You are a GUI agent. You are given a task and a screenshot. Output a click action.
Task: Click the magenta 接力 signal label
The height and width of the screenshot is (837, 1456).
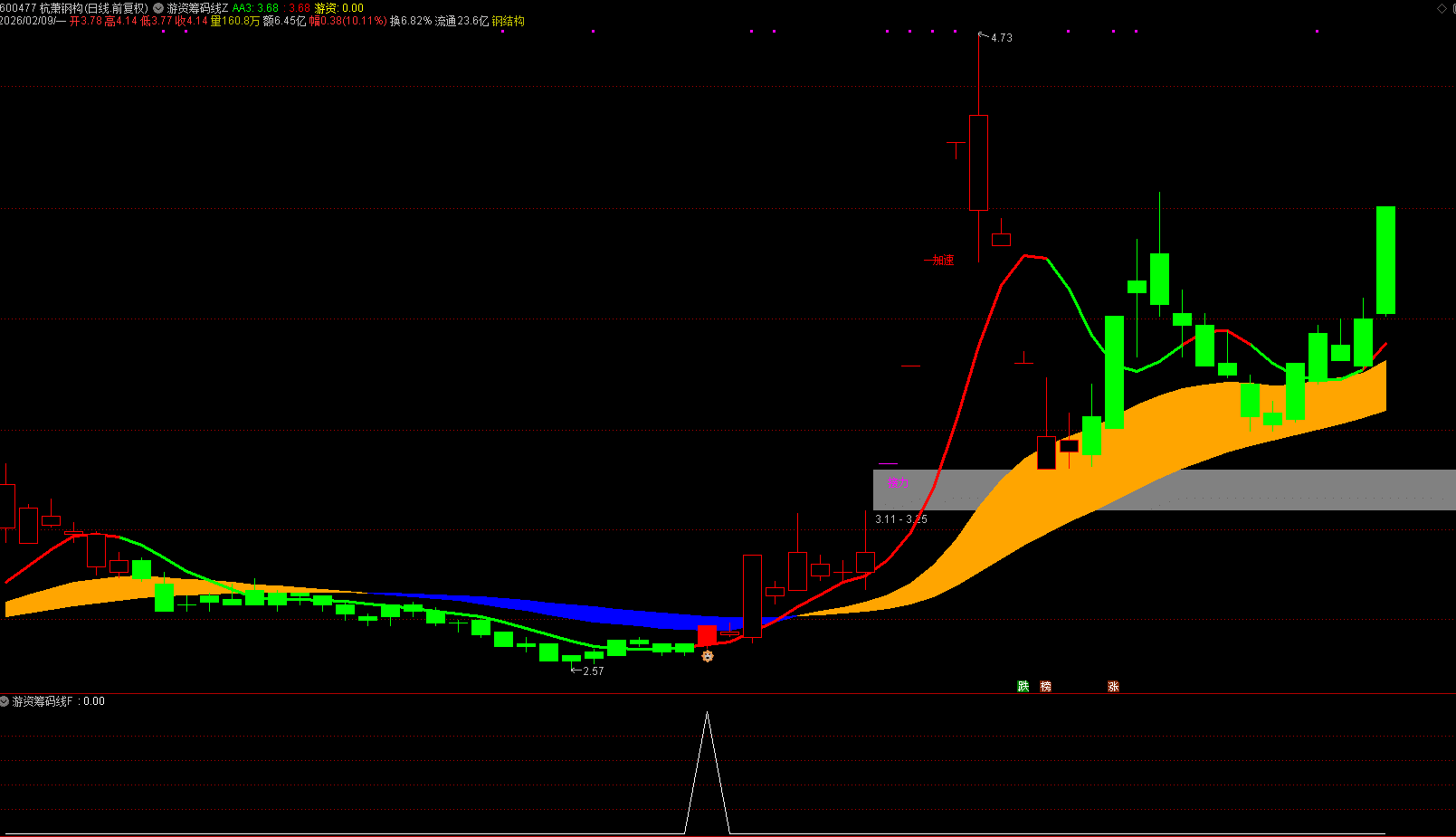[x=898, y=483]
